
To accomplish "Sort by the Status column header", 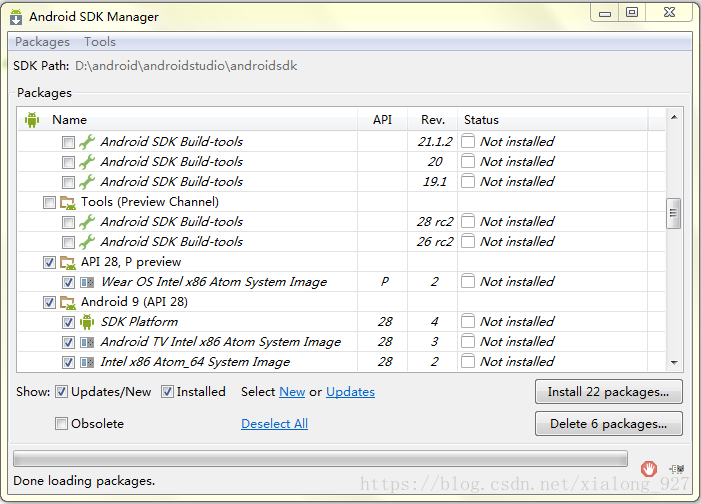I will click(553, 119).
